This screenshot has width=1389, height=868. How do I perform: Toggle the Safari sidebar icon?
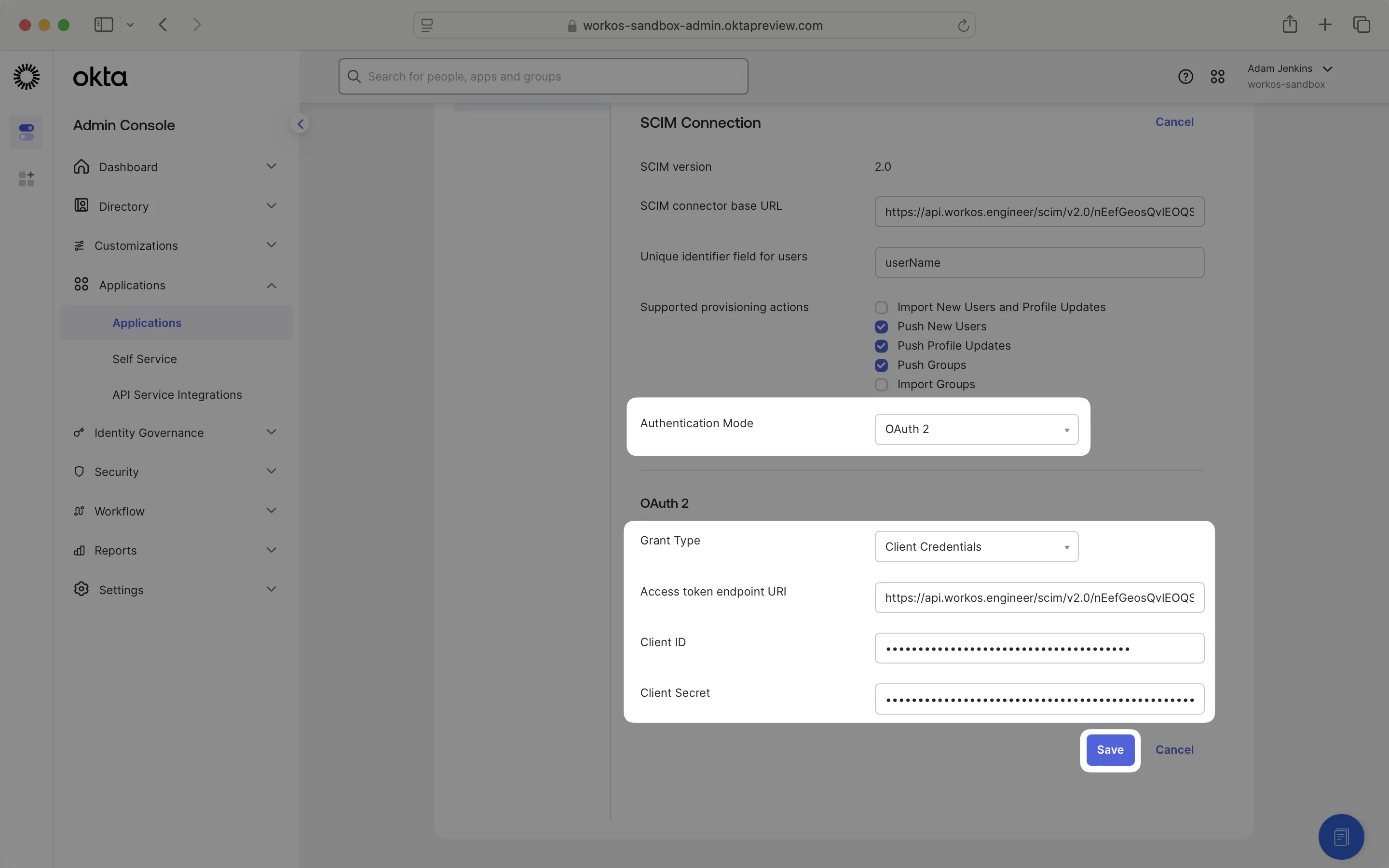[104, 25]
